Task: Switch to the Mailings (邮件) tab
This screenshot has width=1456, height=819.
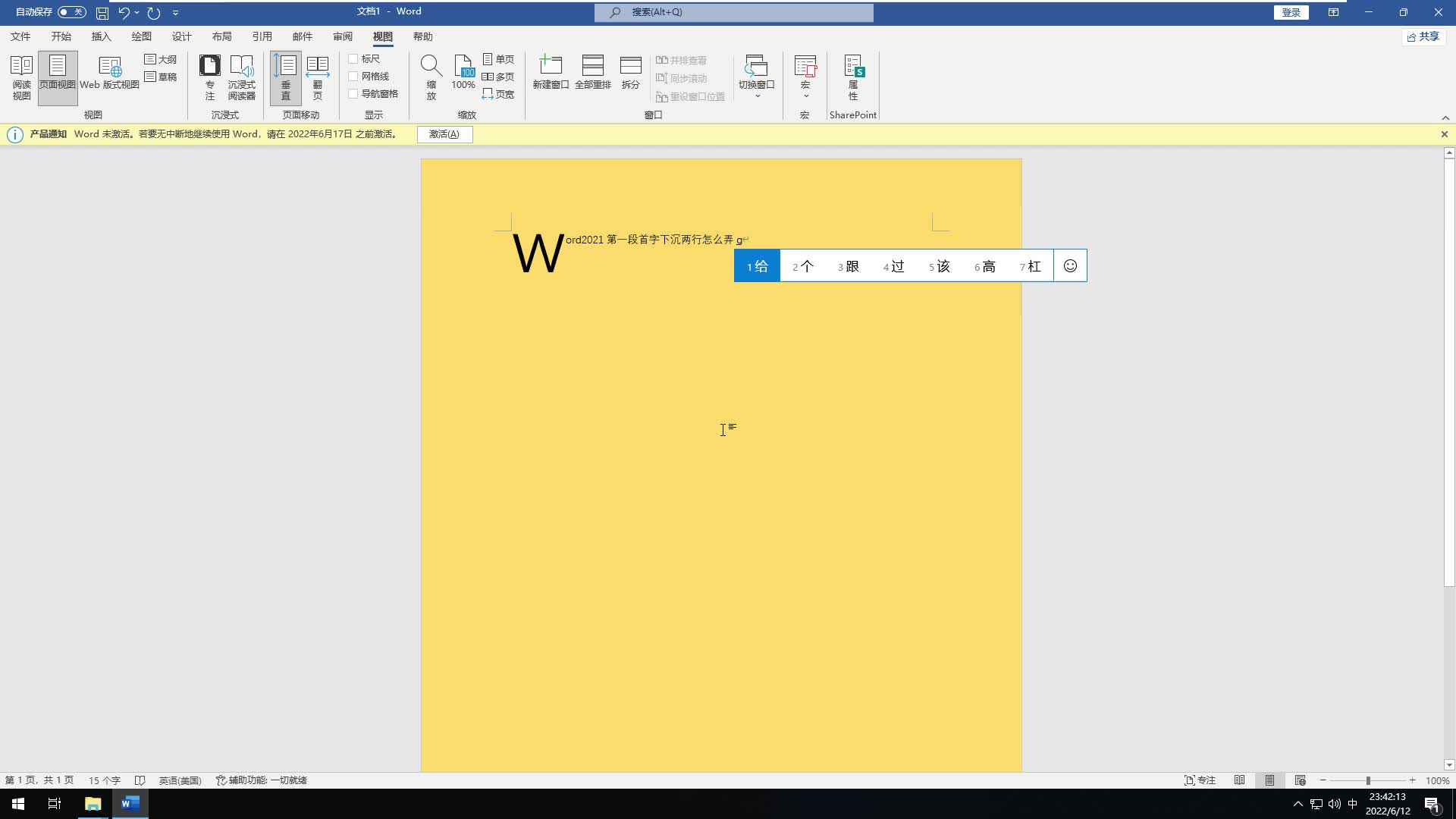Action: 302,36
